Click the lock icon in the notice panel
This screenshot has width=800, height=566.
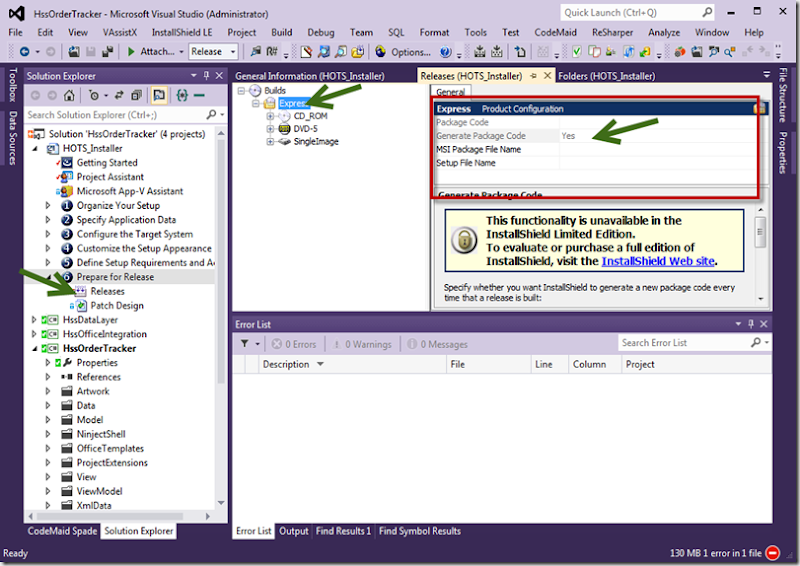pos(464,240)
